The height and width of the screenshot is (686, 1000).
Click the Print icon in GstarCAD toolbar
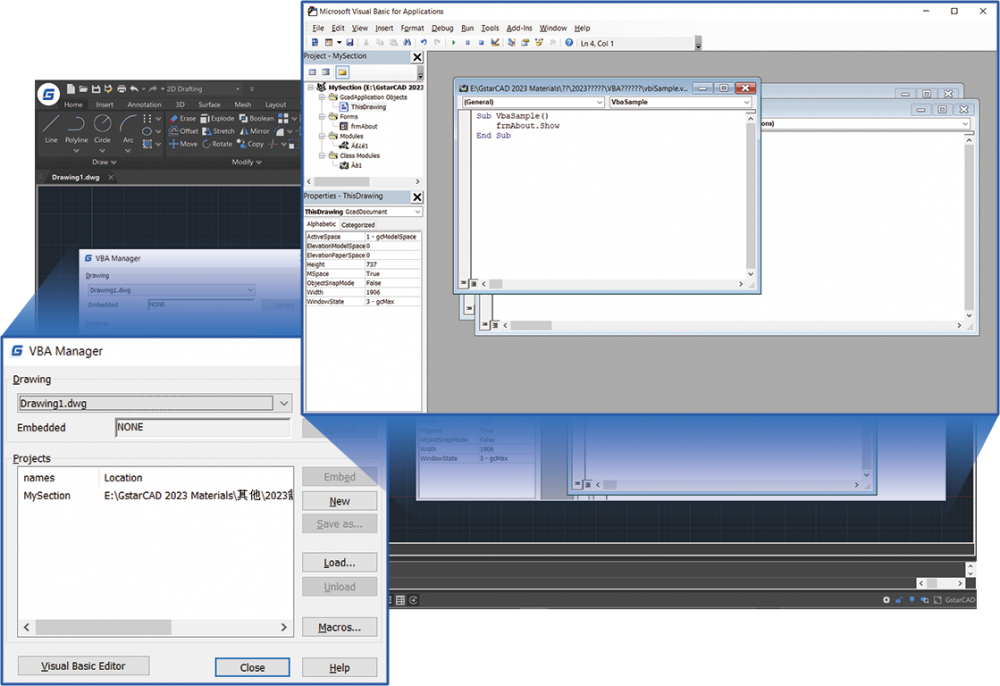tap(121, 89)
